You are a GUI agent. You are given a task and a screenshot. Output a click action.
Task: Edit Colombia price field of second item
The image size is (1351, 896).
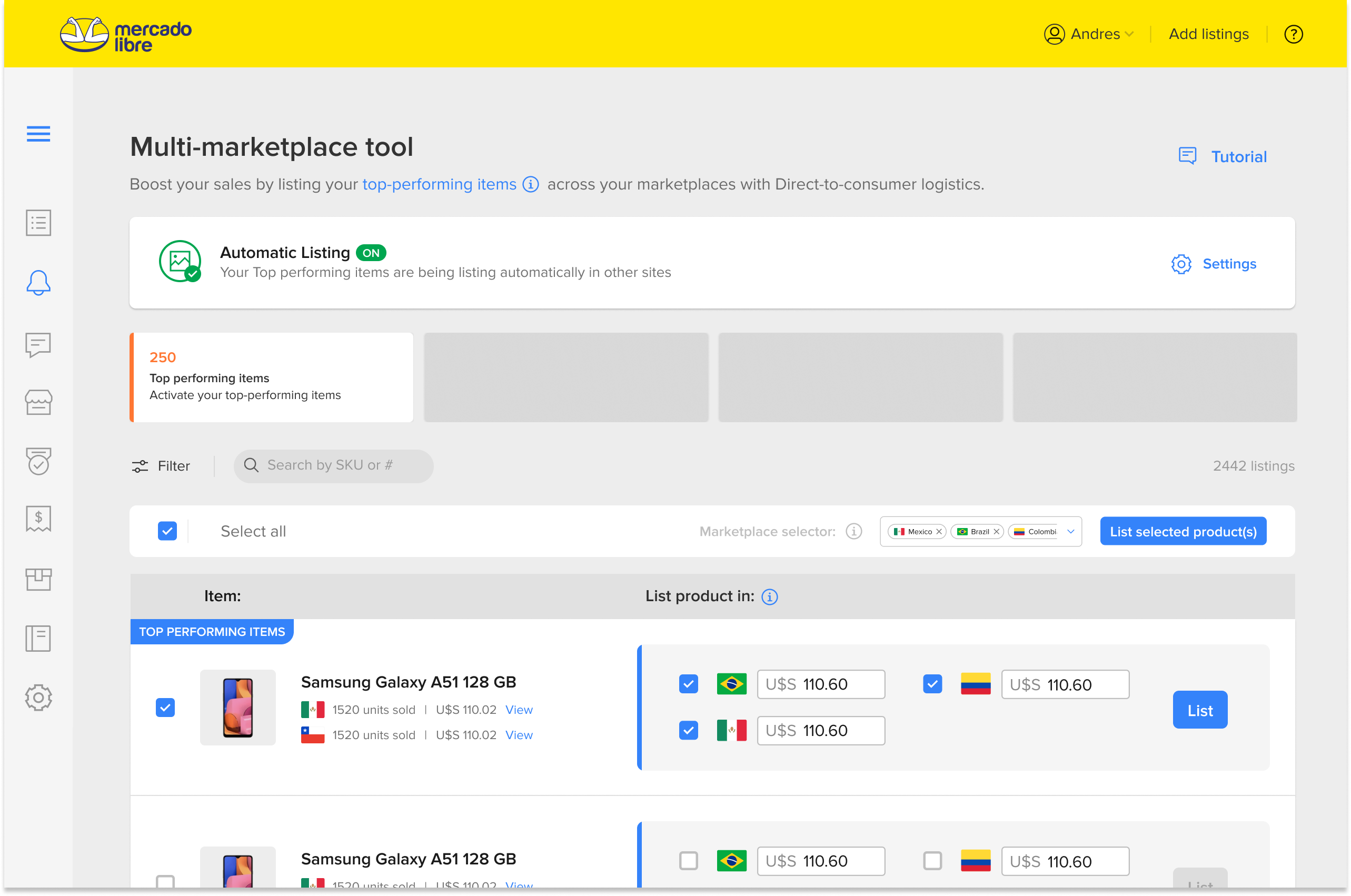tap(1065, 861)
